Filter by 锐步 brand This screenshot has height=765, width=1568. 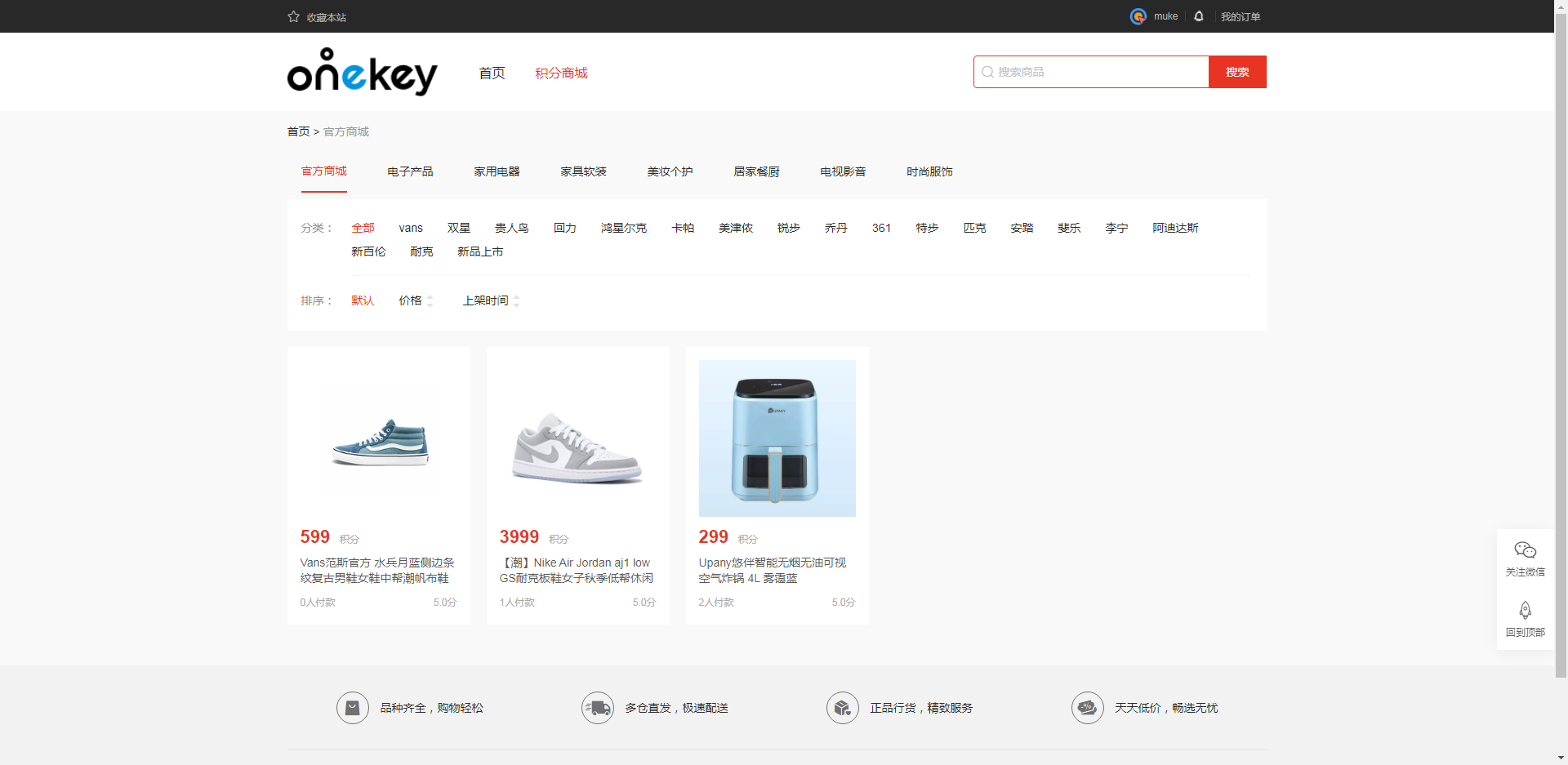tap(788, 228)
